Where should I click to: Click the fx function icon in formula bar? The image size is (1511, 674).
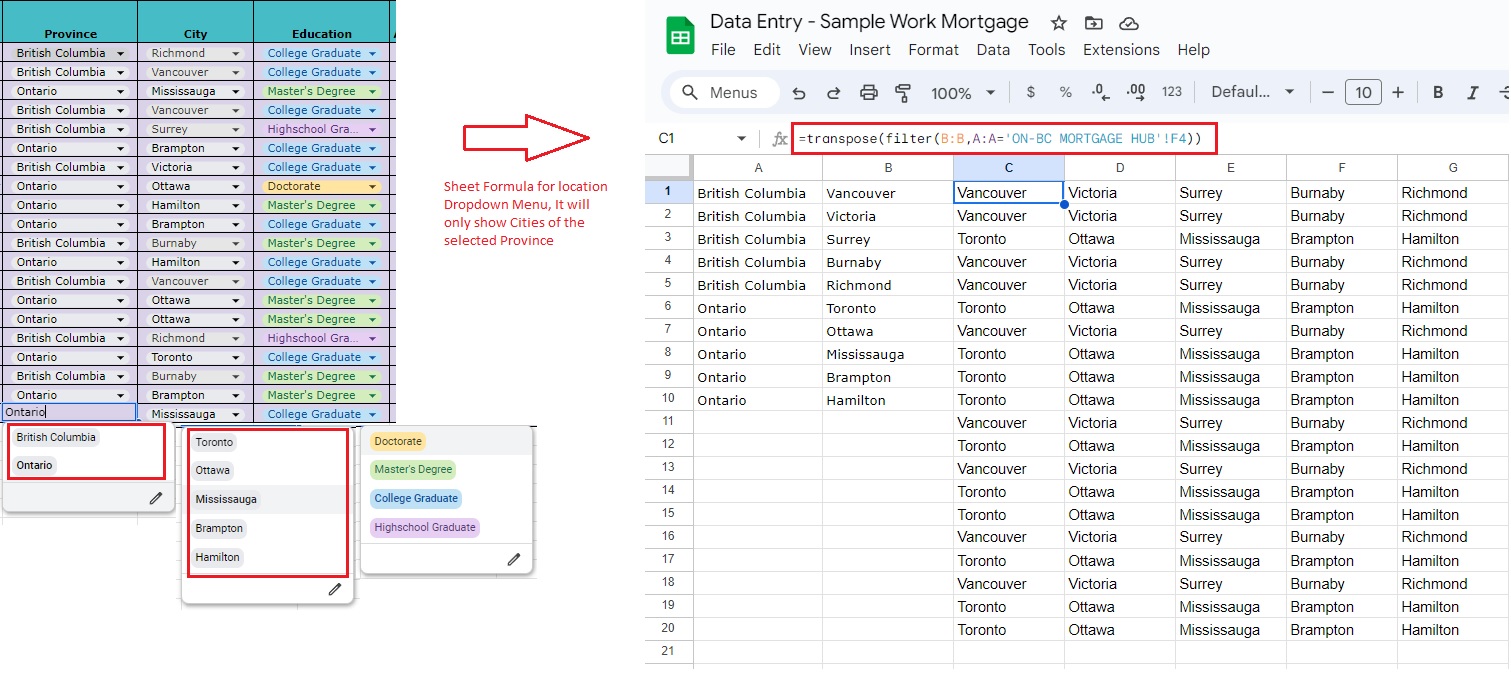coord(780,139)
